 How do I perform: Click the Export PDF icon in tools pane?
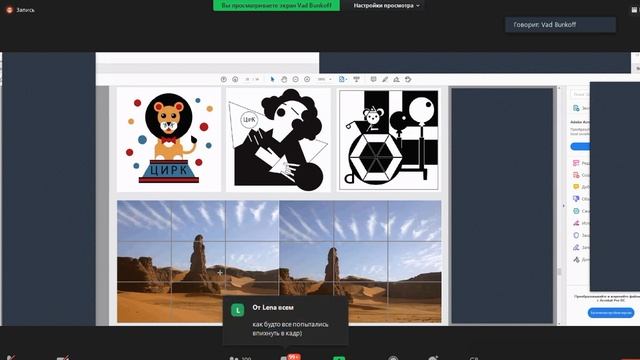576,108
